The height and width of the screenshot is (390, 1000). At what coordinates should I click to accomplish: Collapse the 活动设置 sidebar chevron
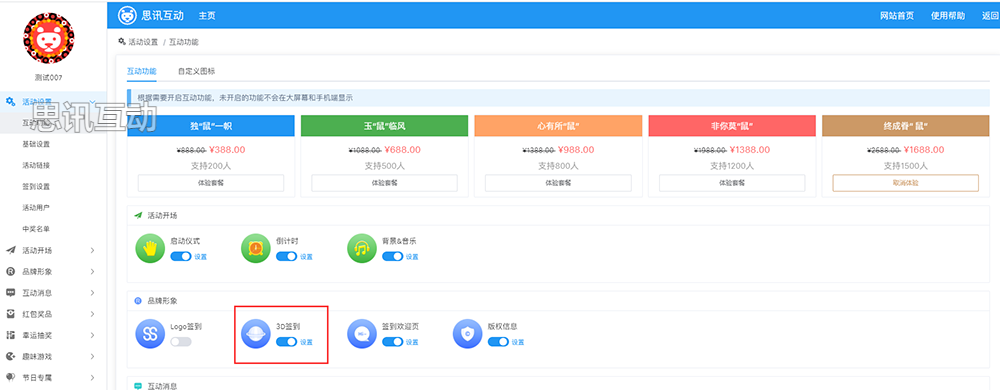pos(92,101)
